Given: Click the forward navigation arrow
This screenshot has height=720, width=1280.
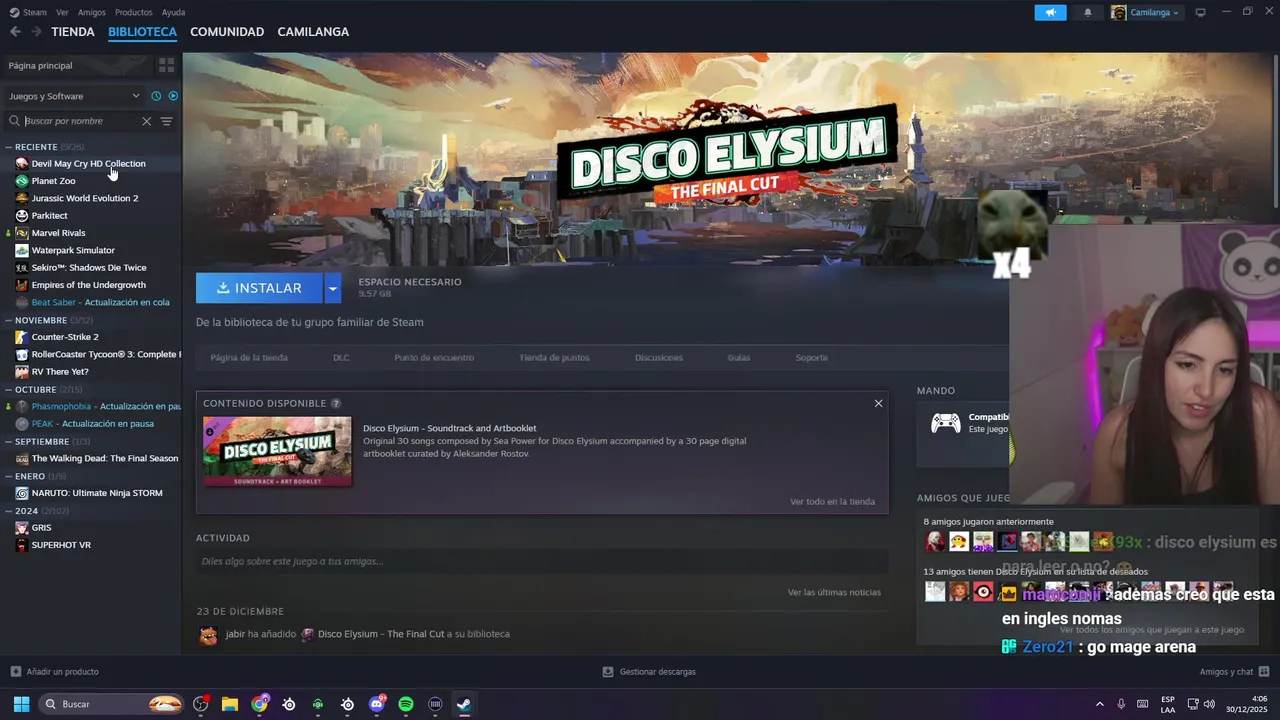Looking at the screenshot, I should [x=36, y=32].
